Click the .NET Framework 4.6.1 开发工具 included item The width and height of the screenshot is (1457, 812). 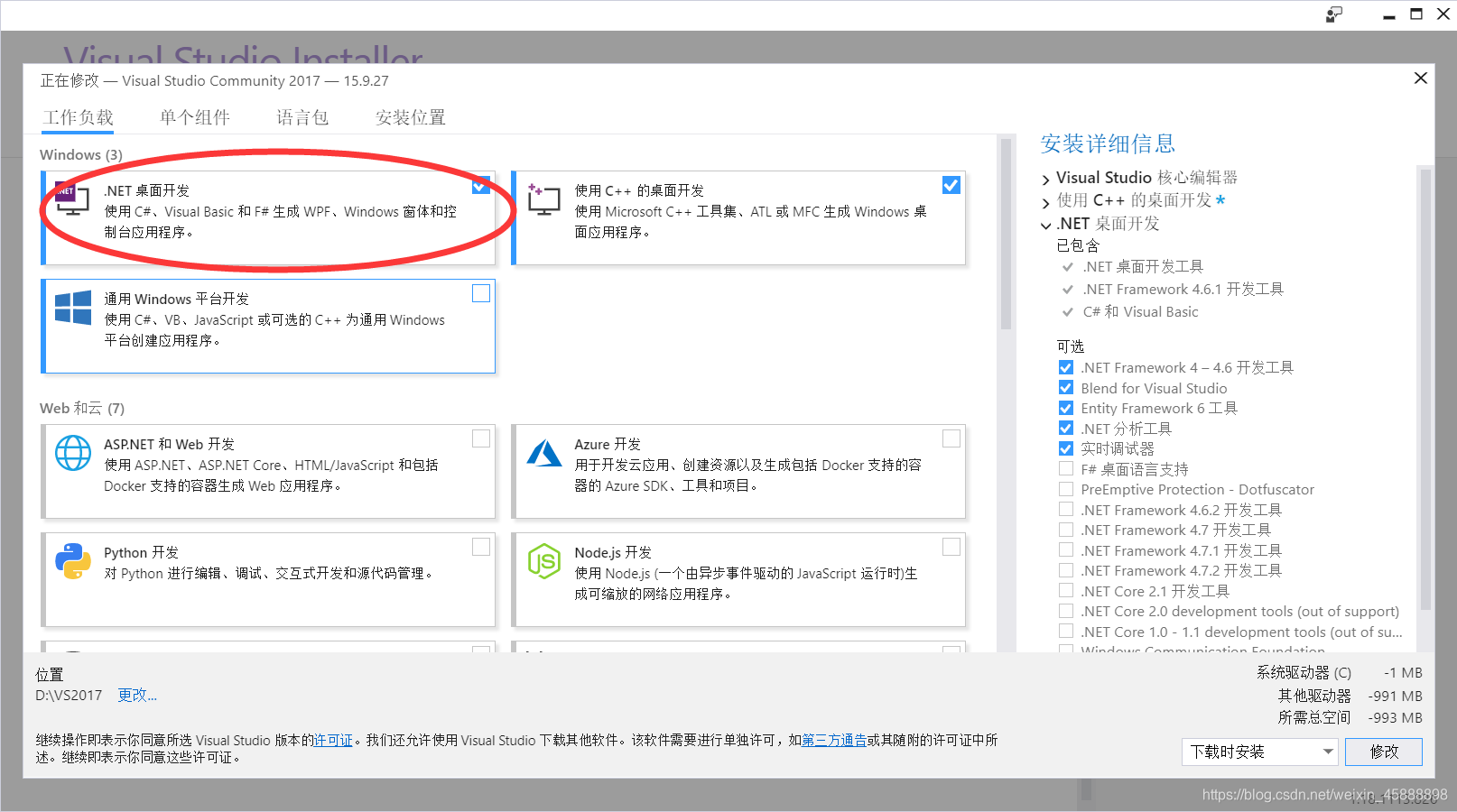[x=1183, y=289]
